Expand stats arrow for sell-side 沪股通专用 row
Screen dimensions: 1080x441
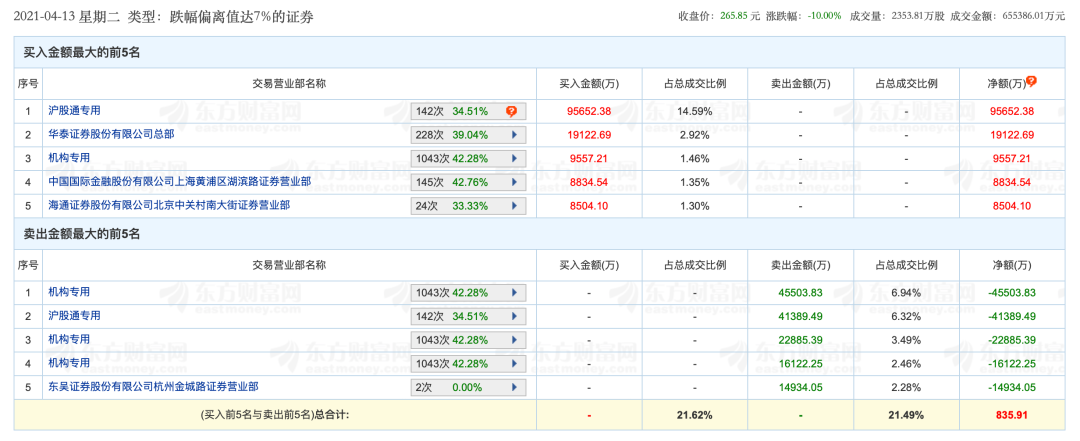[514, 316]
